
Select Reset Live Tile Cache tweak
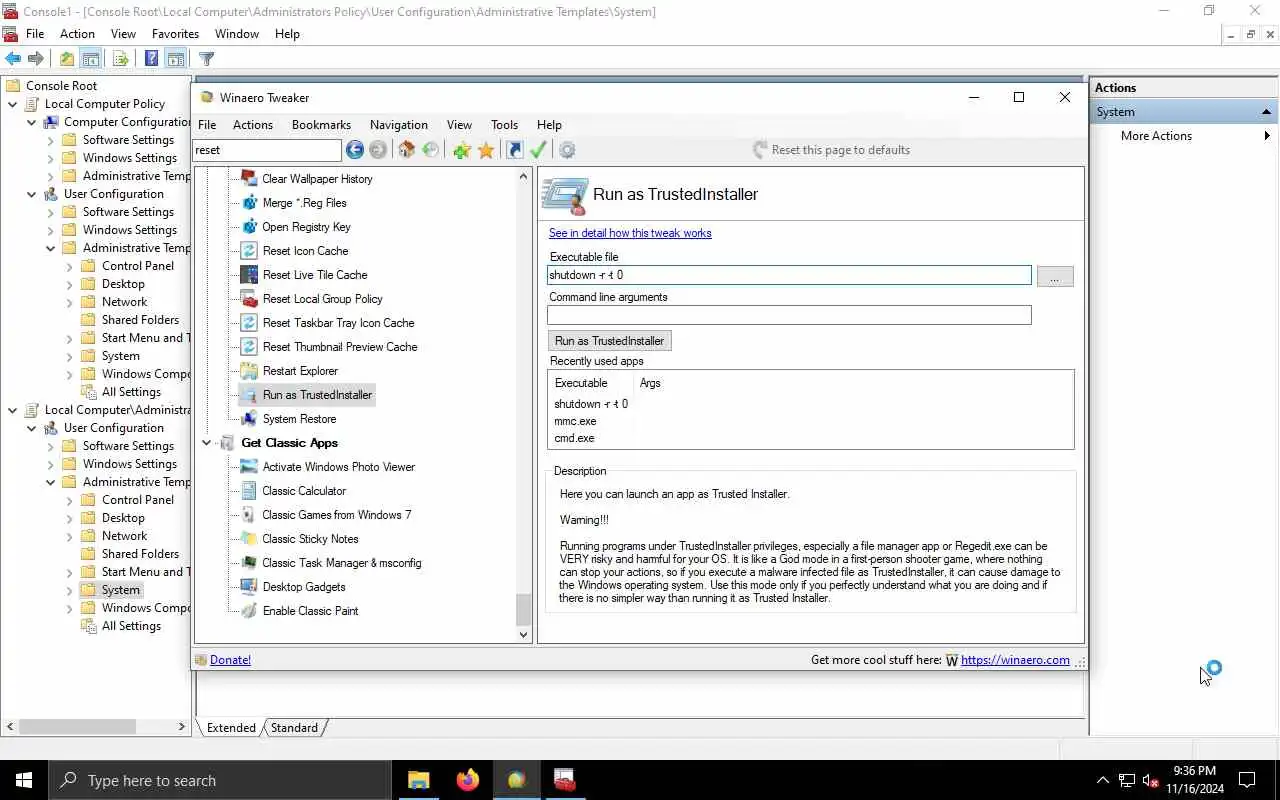click(x=315, y=275)
